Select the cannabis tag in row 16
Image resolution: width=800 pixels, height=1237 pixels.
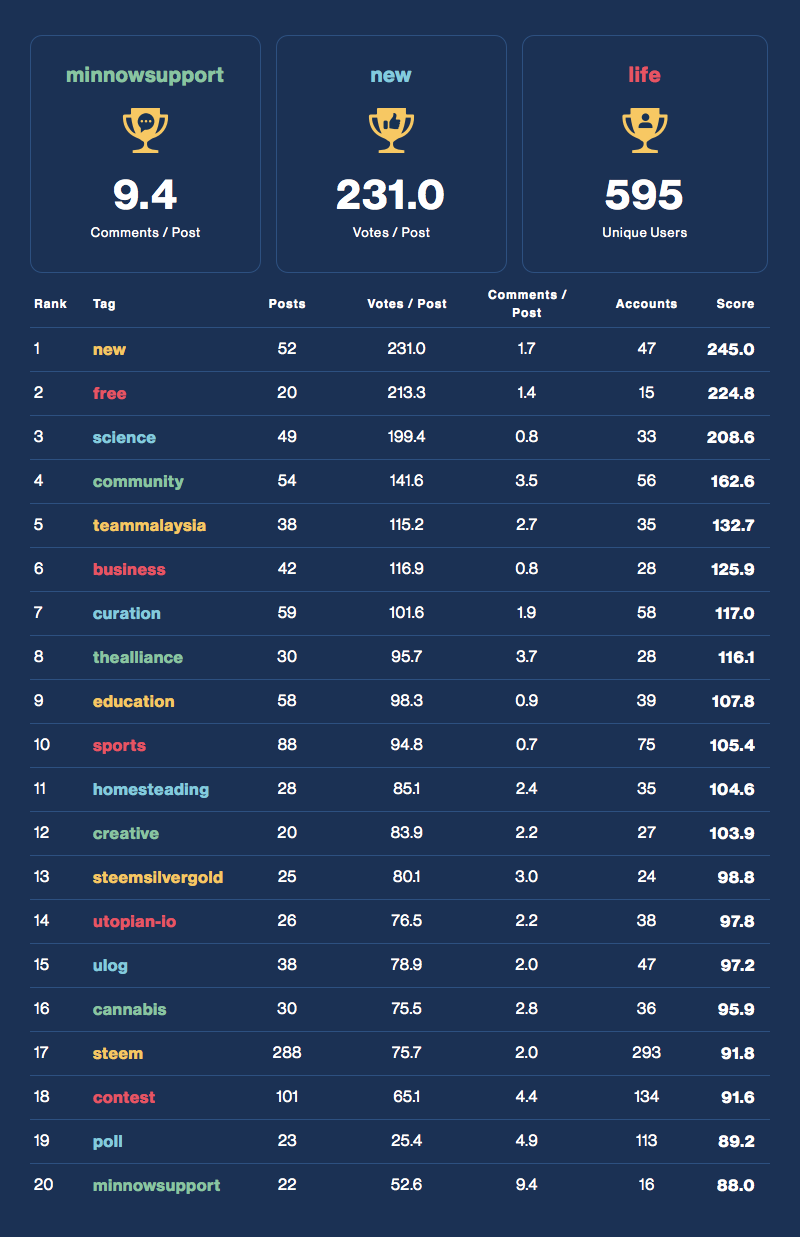pyautogui.click(x=129, y=1010)
